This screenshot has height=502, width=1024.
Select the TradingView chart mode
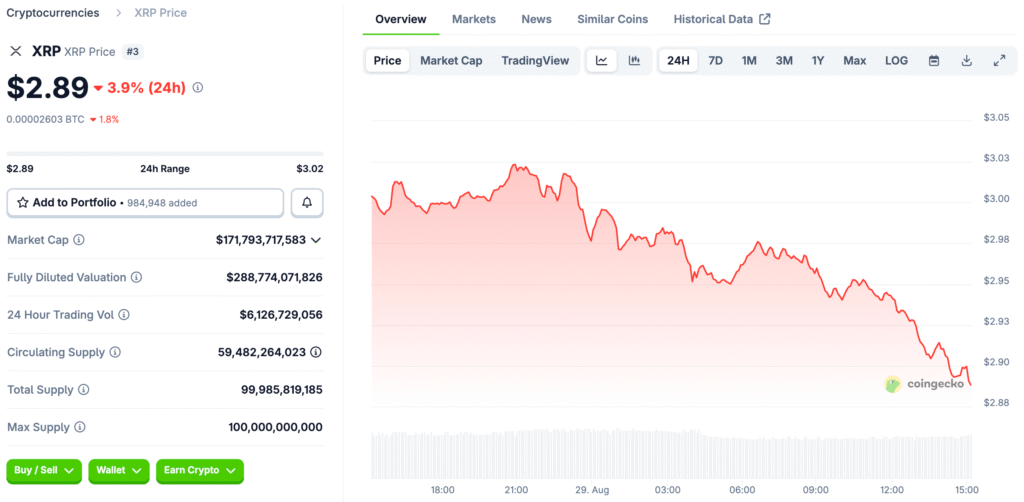coord(536,61)
